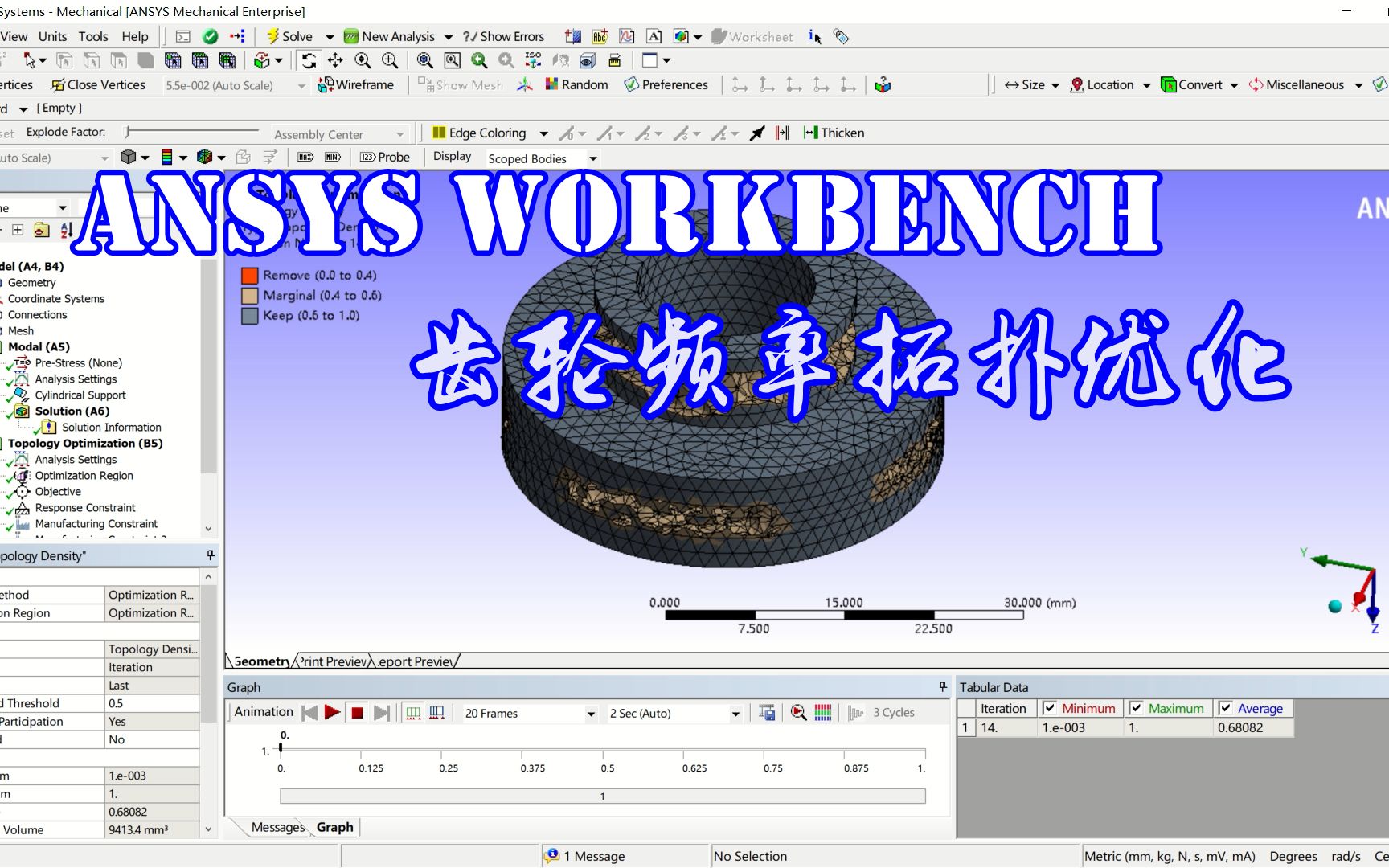This screenshot has height=868, width=1389.
Task: Switch to the Print Preview tab
Action: pos(330,661)
